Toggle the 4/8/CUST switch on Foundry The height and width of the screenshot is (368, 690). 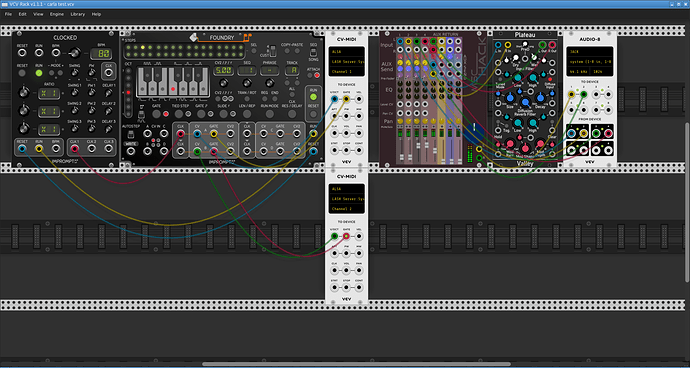tap(273, 50)
